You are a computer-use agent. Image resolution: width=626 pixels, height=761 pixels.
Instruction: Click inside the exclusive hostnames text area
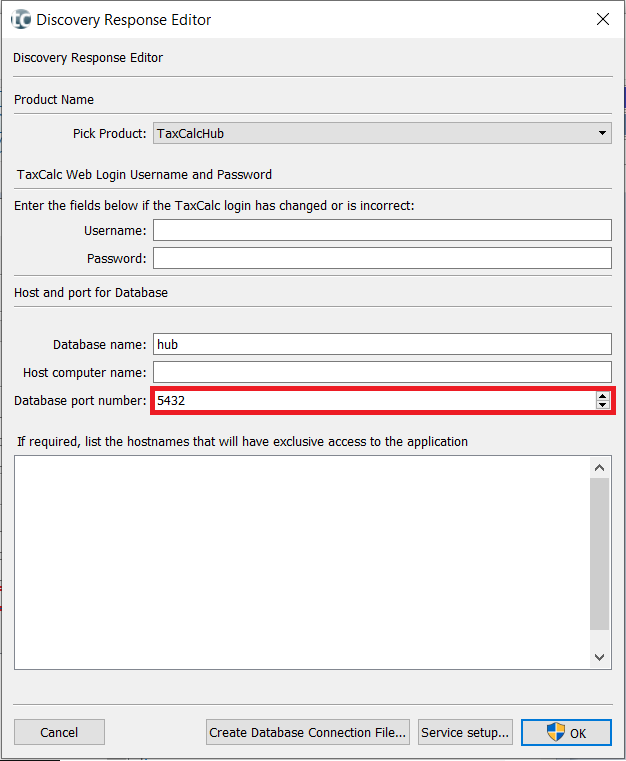pyautogui.click(x=300, y=560)
